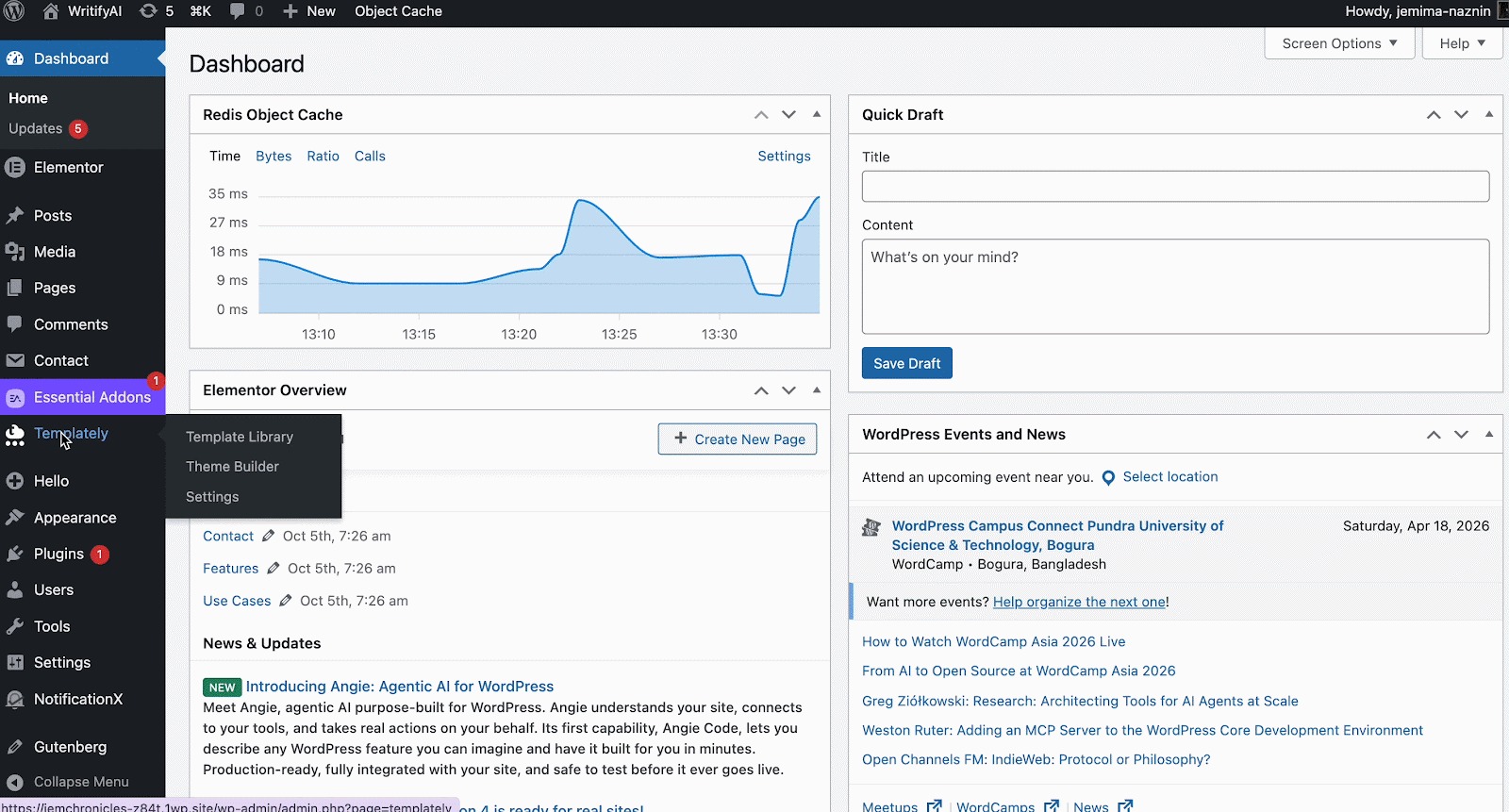Open the updates icon in admin bar
1509x812 pixels.
148,11
